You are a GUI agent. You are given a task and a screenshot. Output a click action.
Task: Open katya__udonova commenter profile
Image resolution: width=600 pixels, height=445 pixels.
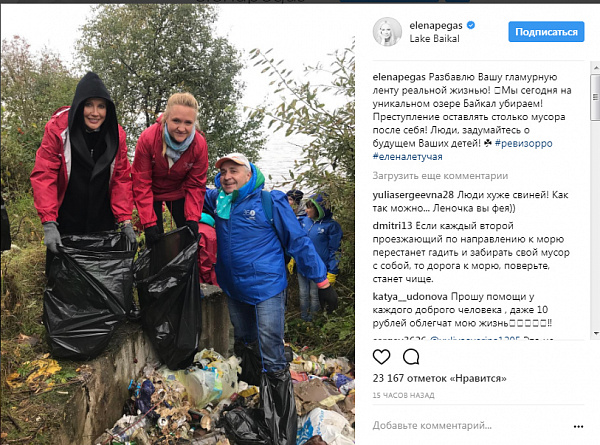pos(410,297)
